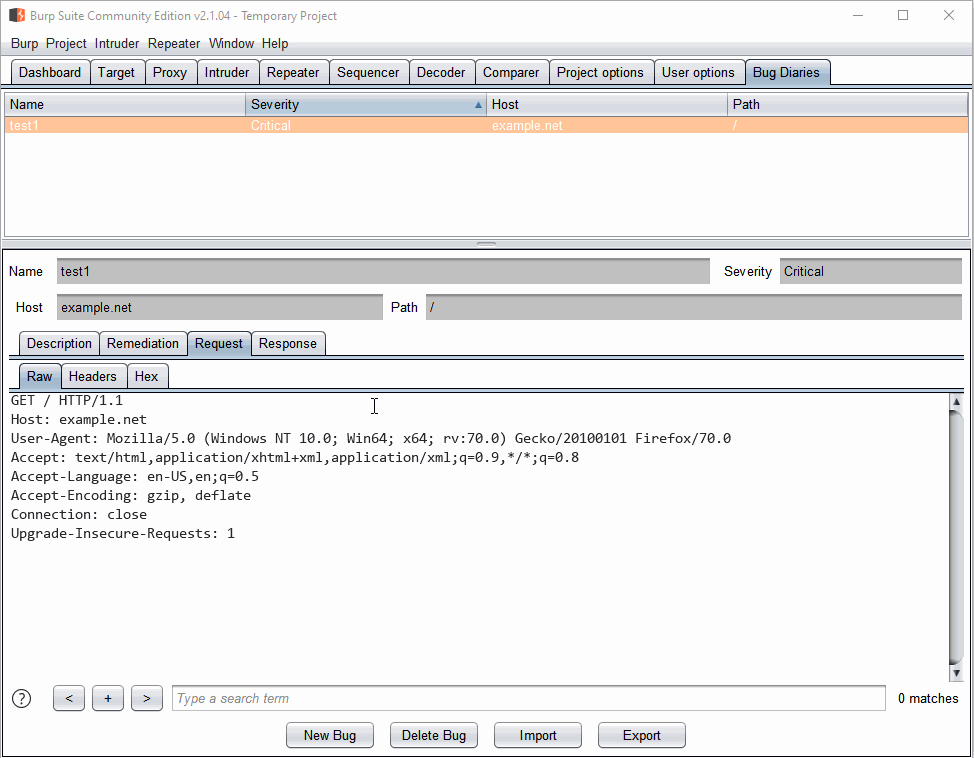Click the Export button

pyautogui.click(x=642, y=736)
